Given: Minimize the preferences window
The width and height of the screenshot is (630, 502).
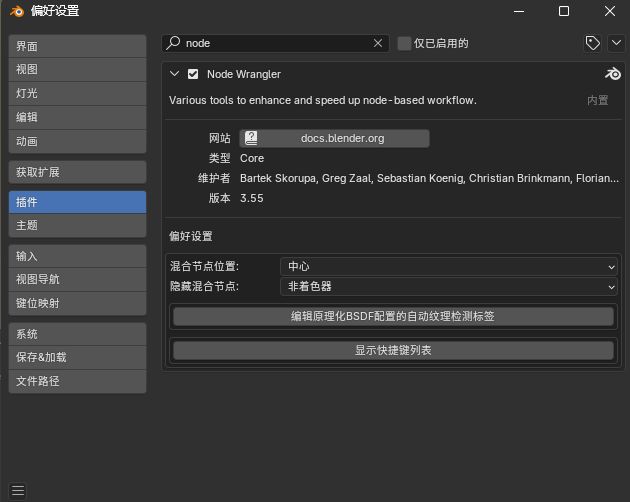Looking at the screenshot, I should click(x=519, y=11).
